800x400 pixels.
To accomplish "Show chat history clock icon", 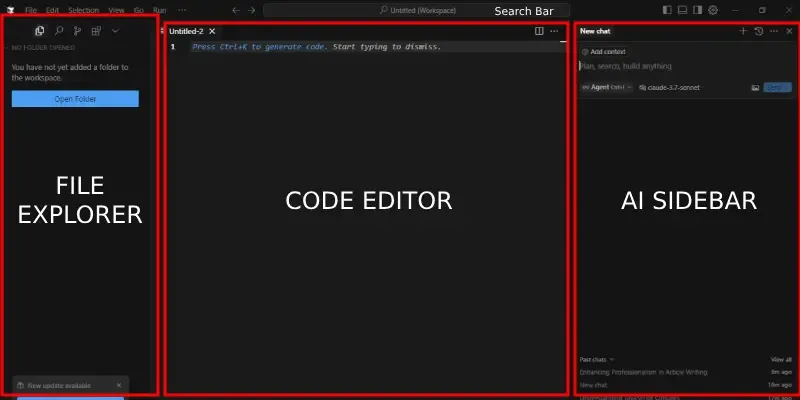I will [x=758, y=31].
